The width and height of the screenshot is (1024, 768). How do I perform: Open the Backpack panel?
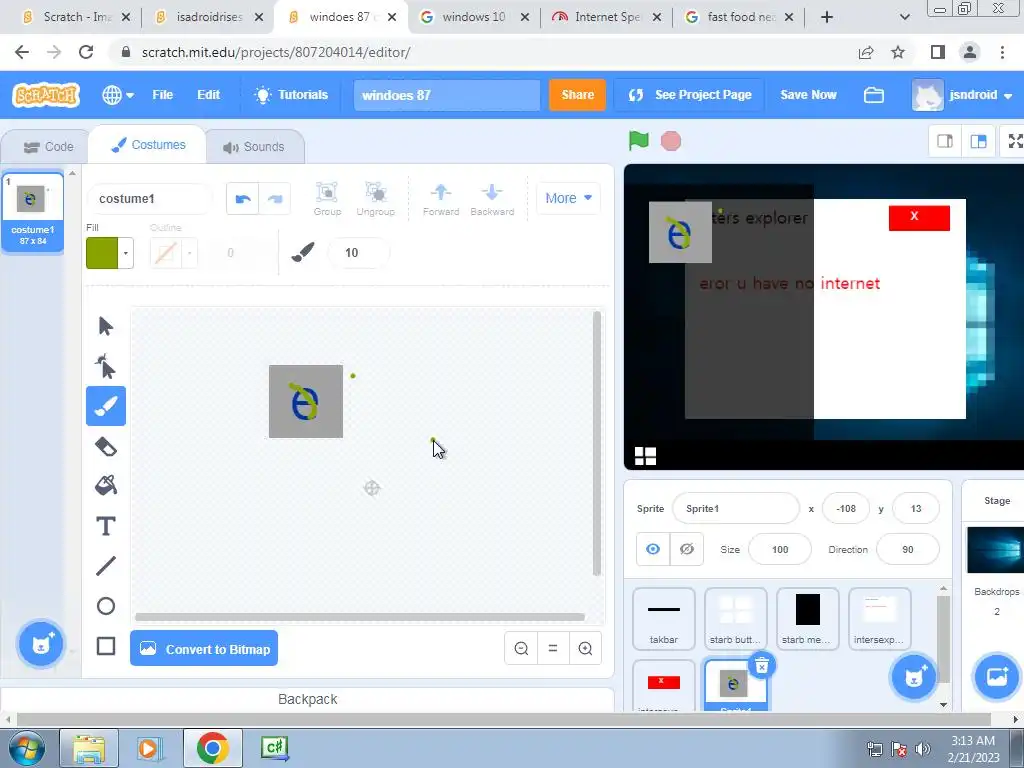click(308, 699)
